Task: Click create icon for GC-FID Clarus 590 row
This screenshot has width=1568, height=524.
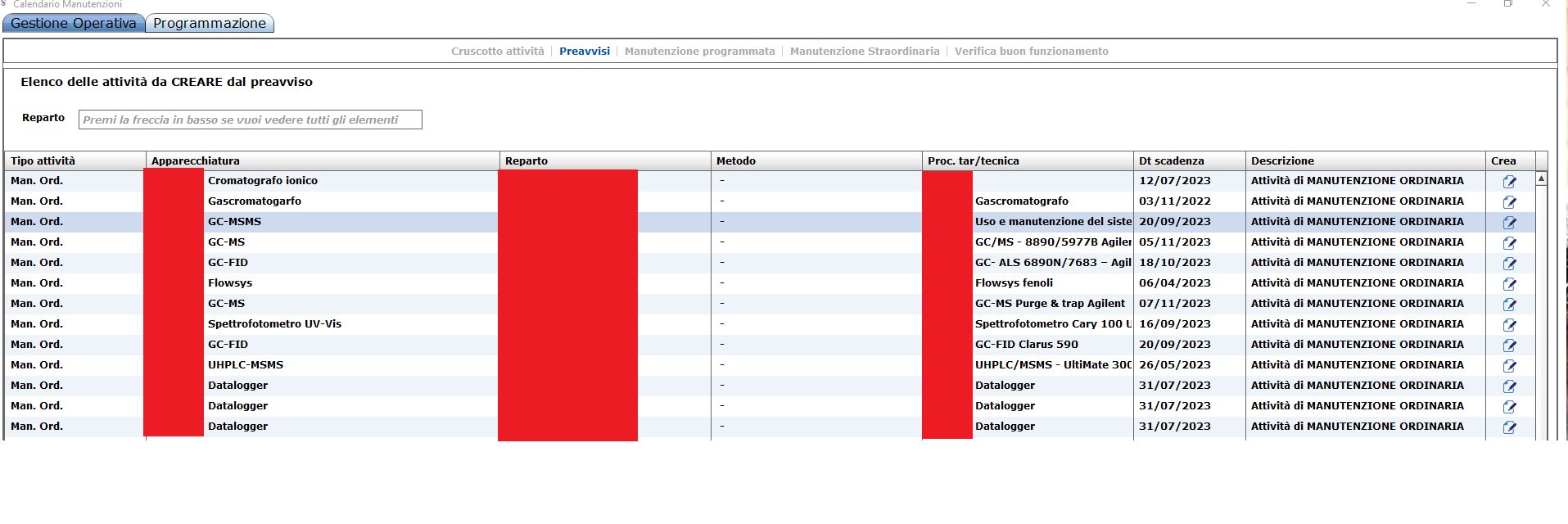Action: coord(1509,346)
